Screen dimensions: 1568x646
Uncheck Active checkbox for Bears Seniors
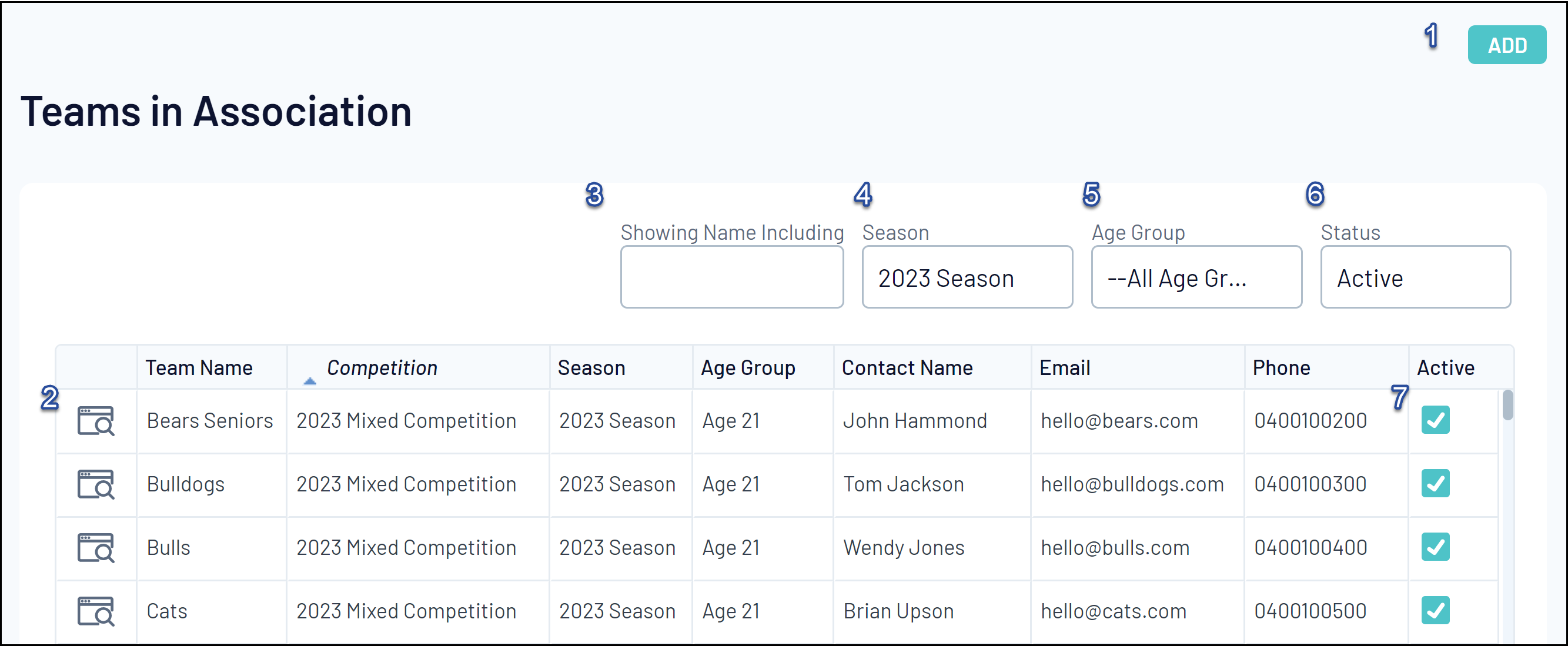1435,420
